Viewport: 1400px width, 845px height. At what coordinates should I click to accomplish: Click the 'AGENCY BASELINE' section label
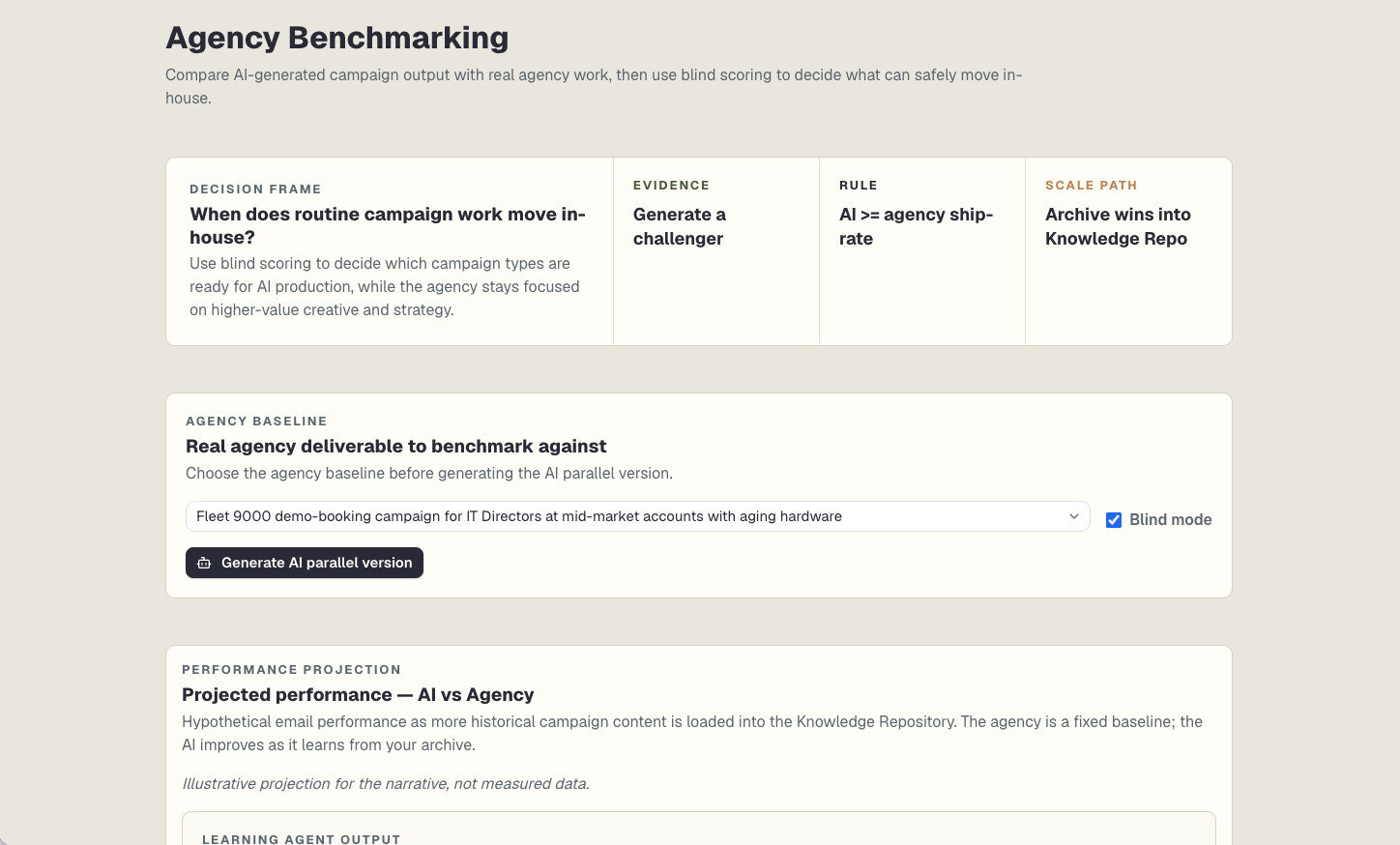click(x=256, y=422)
